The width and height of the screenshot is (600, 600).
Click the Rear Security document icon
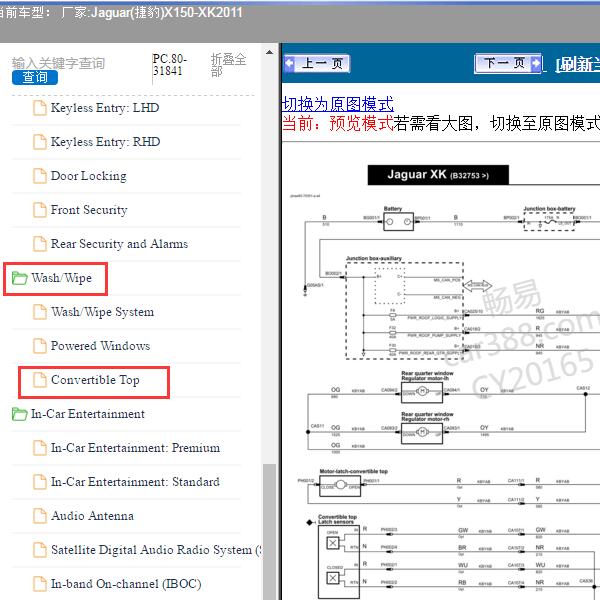coord(40,244)
